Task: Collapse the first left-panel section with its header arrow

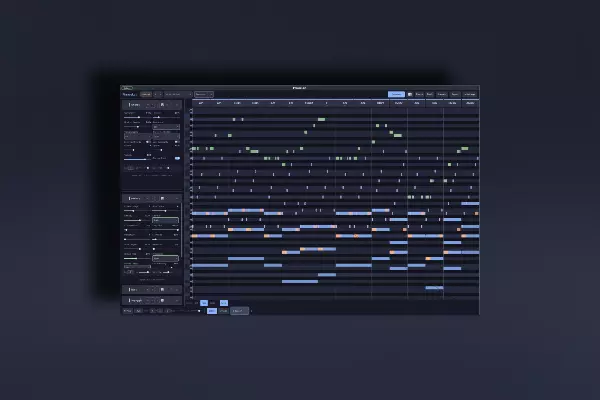Action: coord(177,104)
